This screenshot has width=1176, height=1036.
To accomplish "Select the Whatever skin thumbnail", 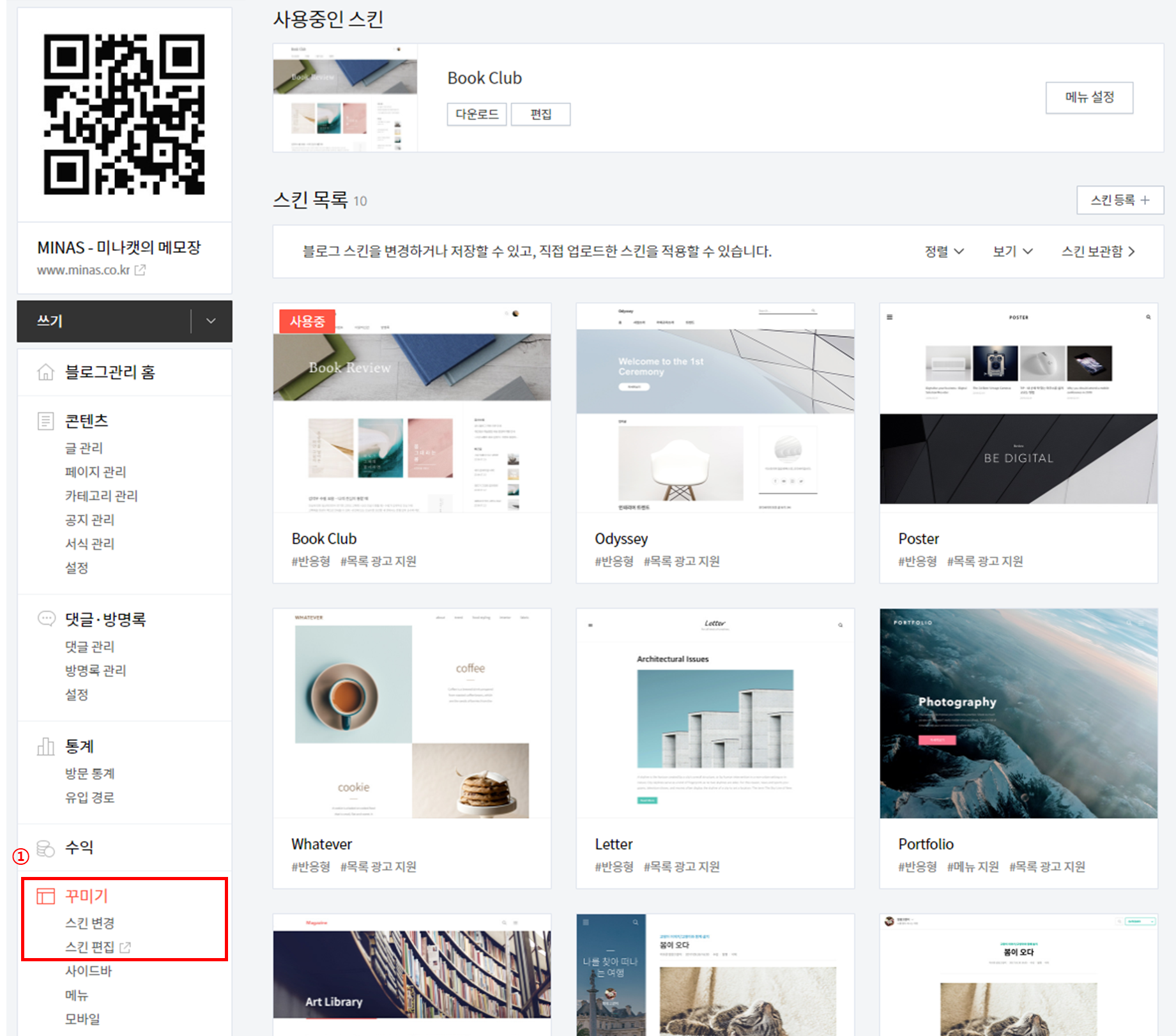I will pyautogui.click(x=412, y=713).
